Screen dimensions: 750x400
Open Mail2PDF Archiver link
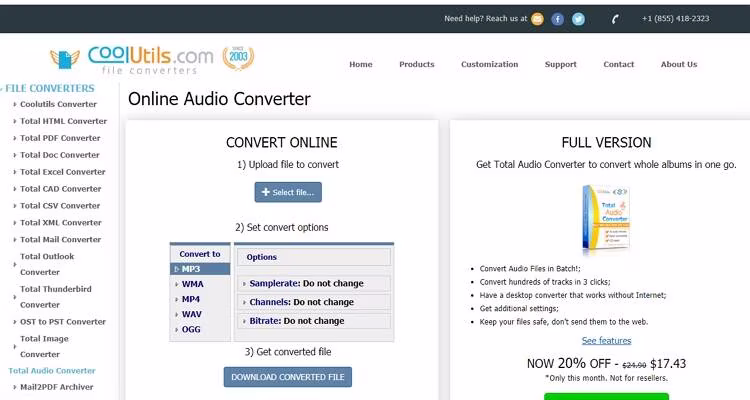pos(56,387)
